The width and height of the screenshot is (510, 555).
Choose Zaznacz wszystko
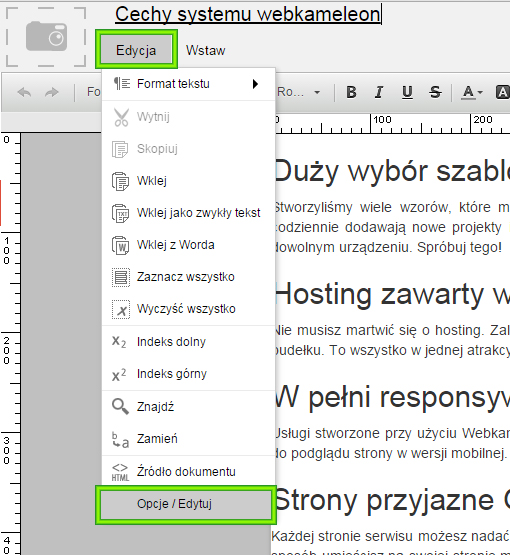(x=189, y=277)
